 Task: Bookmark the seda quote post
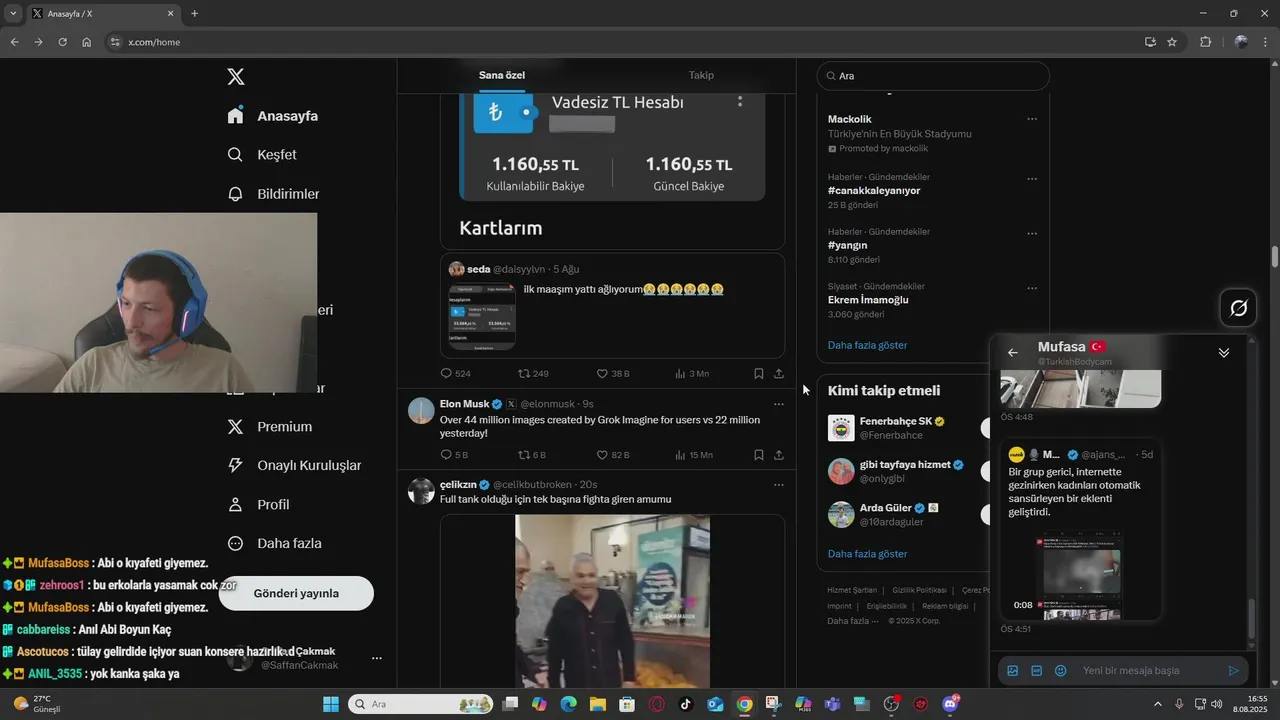coord(759,373)
